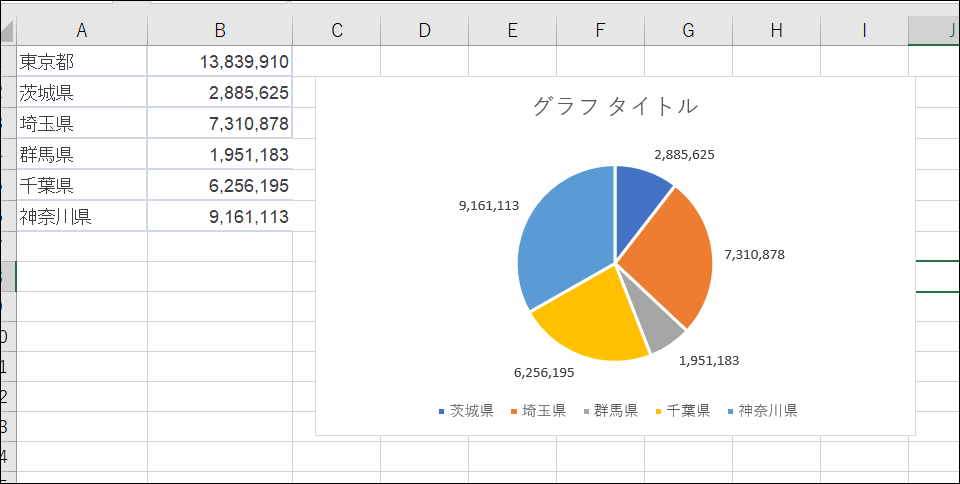Select column E header
Viewport: 960px width, 484px height.
click(512, 31)
